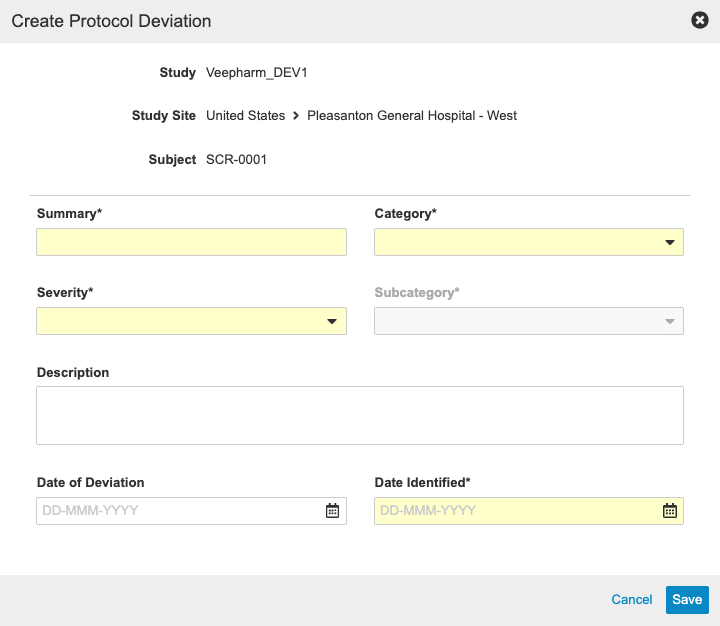Viewport: 720px width, 626px height.
Task: Click the Date Identified field label
Action: click(422, 482)
